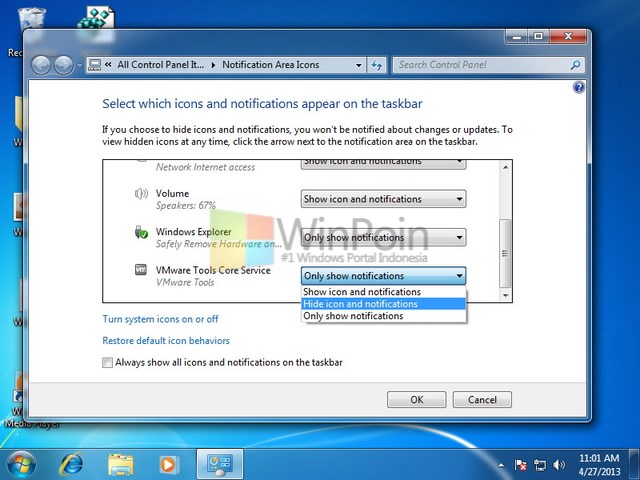
Task: Enable Always show all icons checkbox
Action: point(108,363)
